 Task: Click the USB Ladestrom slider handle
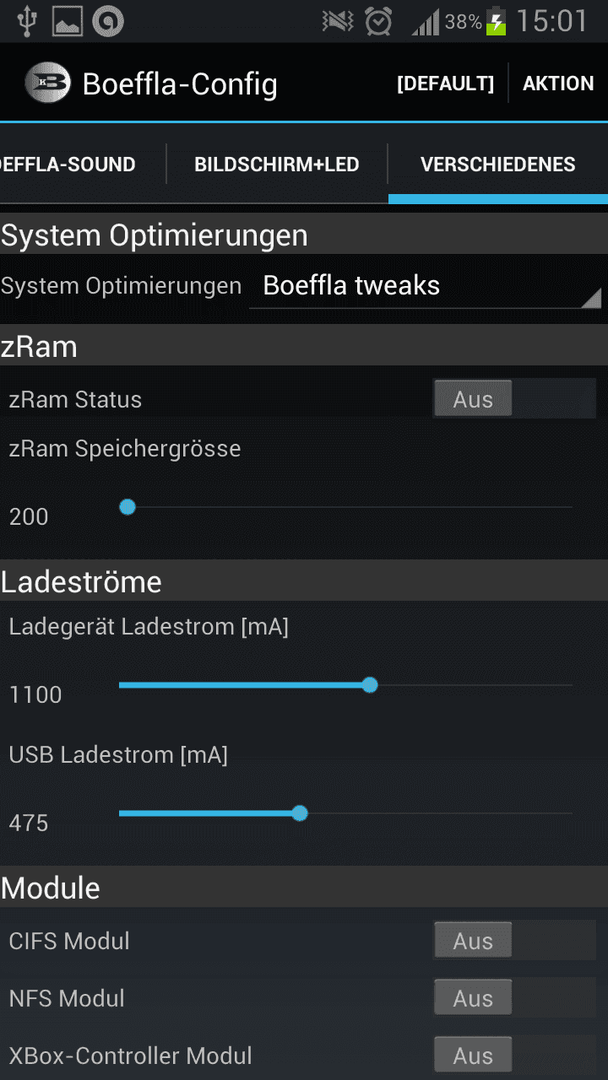pos(300,813)
